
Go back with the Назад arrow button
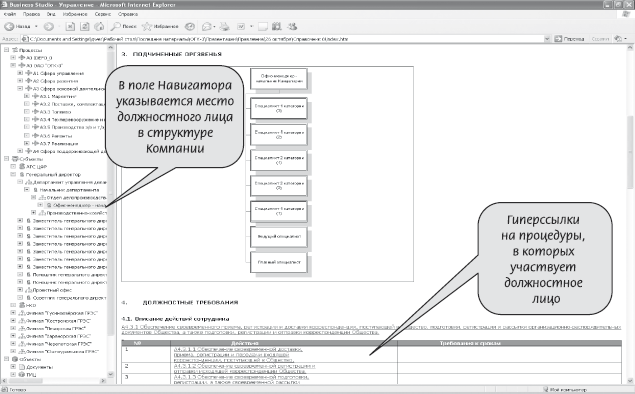[x=17, y=26]
